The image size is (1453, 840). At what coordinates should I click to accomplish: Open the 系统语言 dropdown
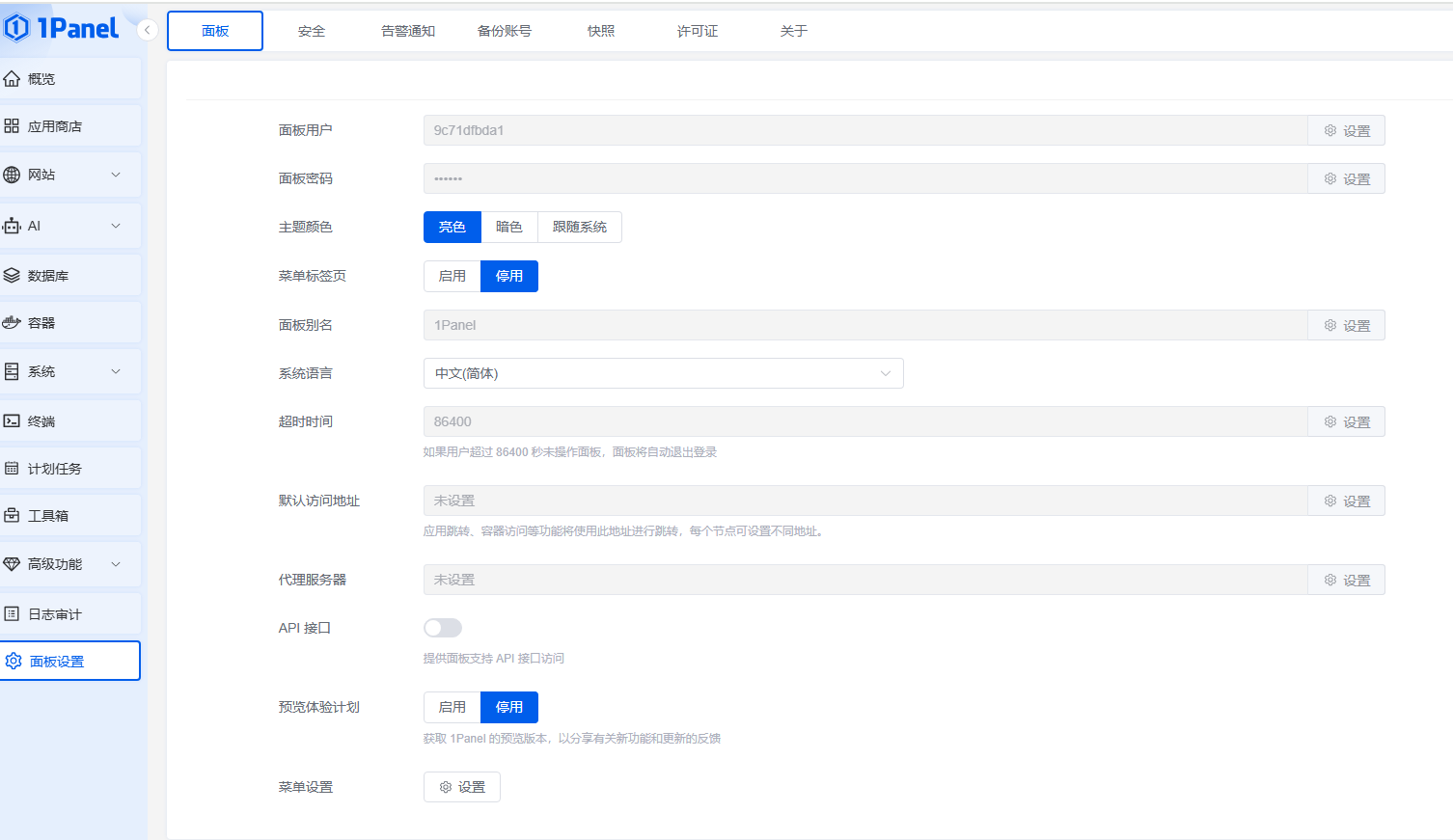(663, 374)
